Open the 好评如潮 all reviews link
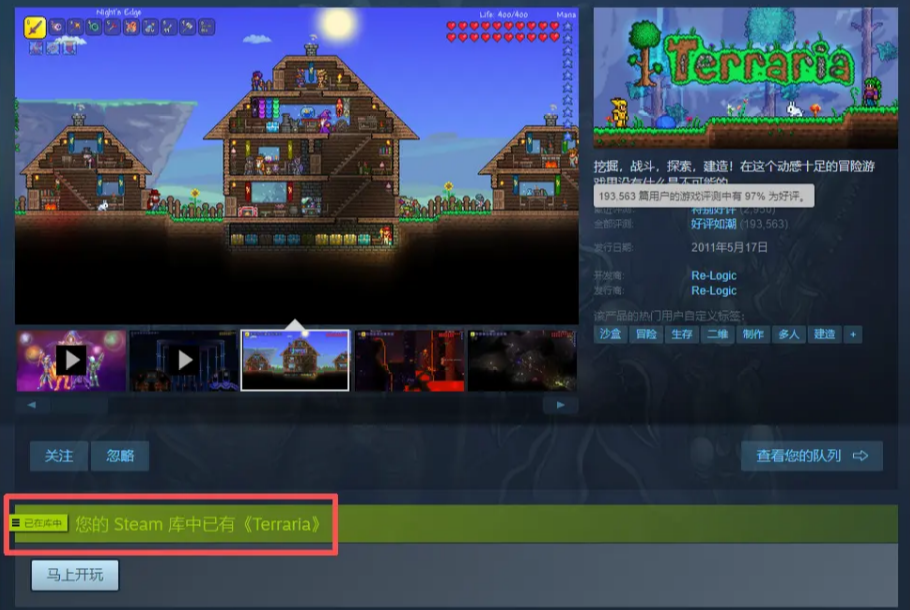Viewport: 910px width, 610px height. 711,224
